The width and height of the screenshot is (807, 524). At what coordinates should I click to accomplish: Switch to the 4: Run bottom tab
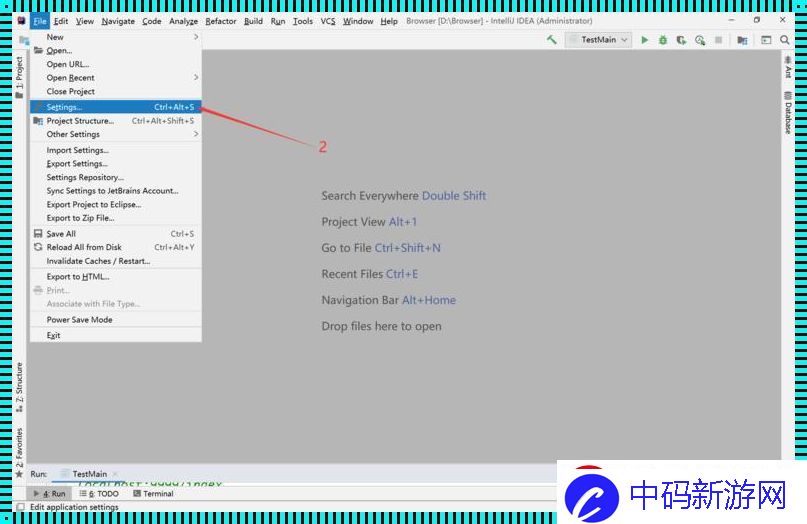(x=50, y=494)
